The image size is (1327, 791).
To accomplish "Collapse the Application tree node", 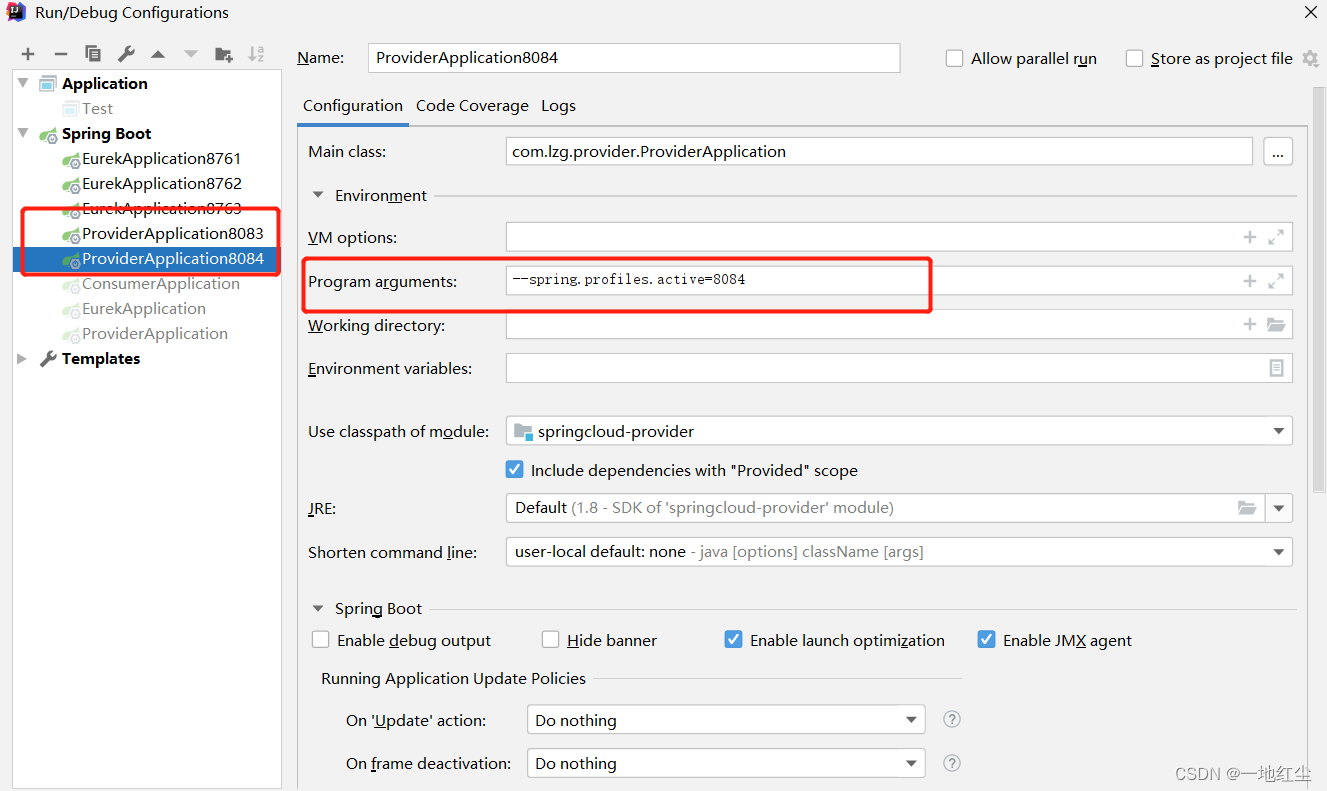I will [22, 83].
